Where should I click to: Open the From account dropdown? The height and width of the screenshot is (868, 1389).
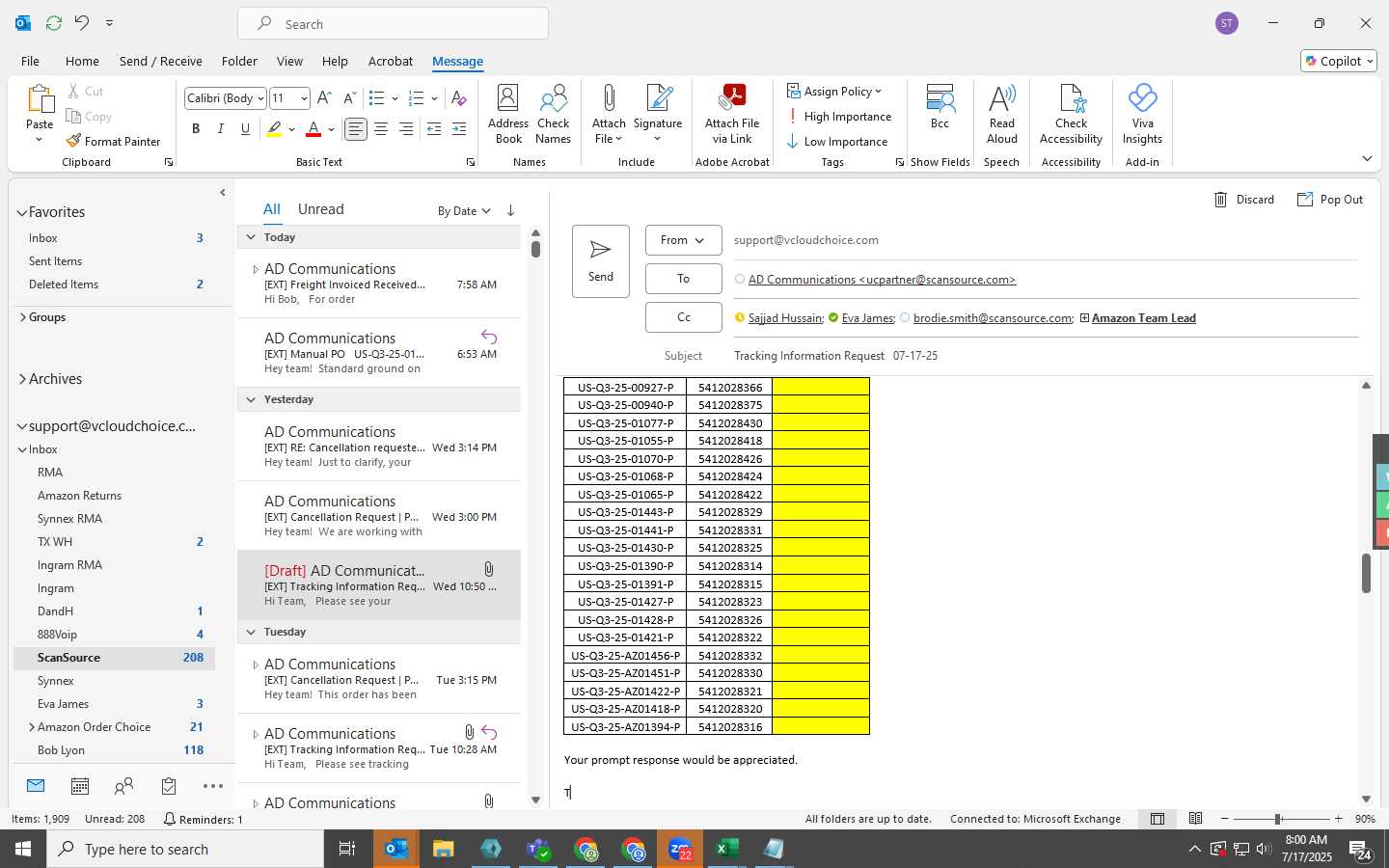[683, 240]
